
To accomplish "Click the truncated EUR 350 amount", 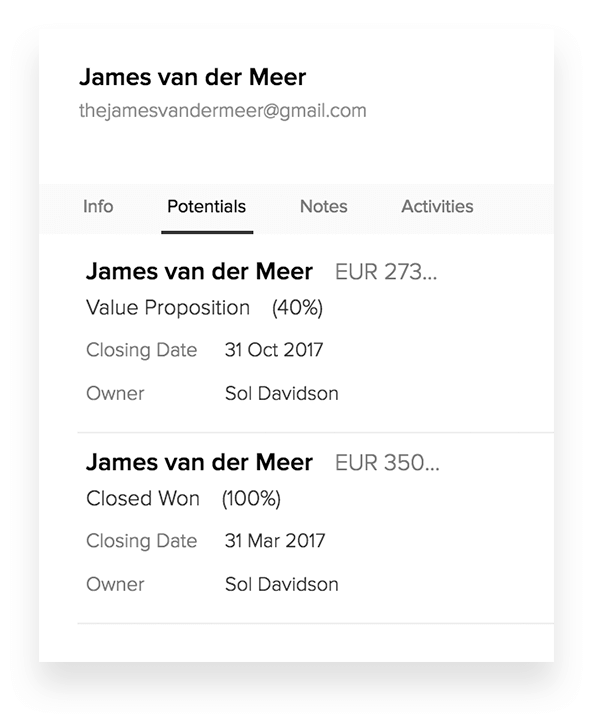I will pyautogui.click(x=386, y=464).
